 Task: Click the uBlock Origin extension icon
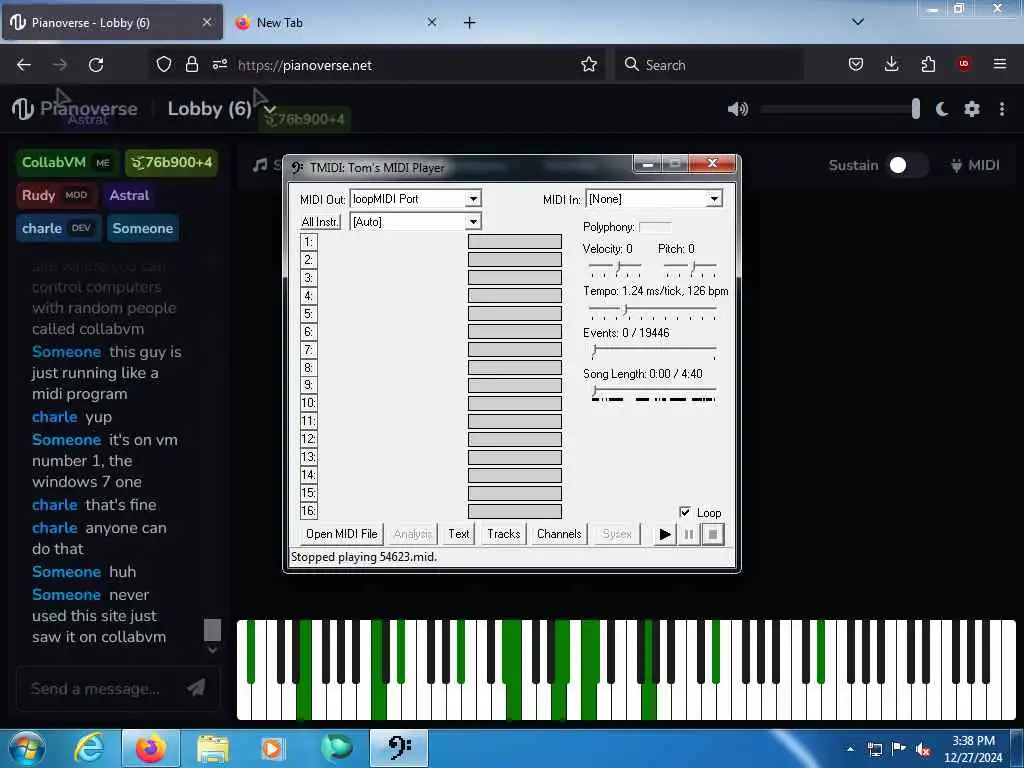click(x=964, y=64)
